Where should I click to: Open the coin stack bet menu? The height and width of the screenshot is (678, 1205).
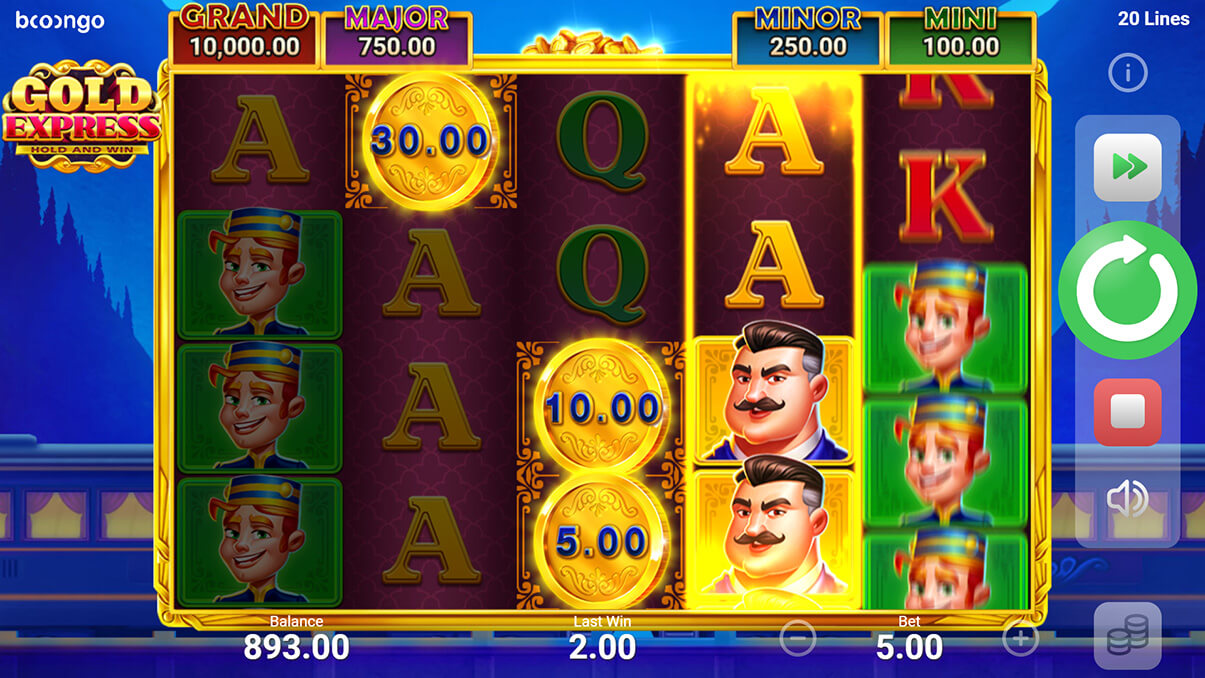pyautogui.click(x=1128, y=636)
